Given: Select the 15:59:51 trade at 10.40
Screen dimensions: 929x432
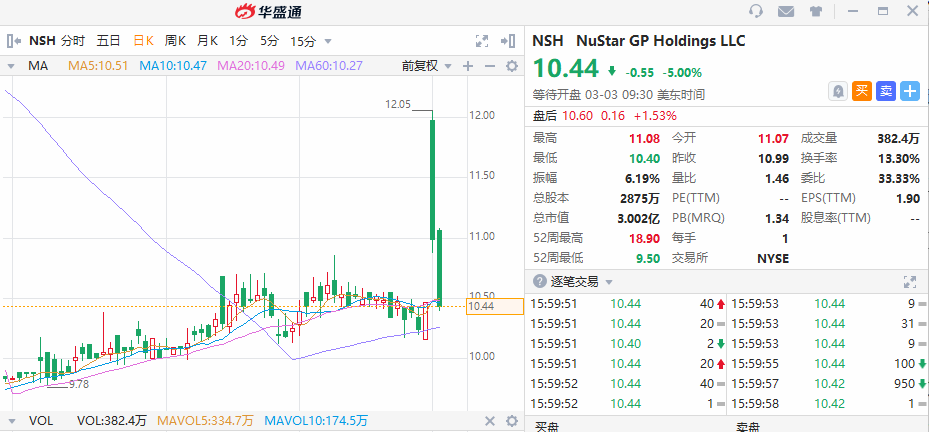Looking at the screenshot, I should [x=627, y=344].
